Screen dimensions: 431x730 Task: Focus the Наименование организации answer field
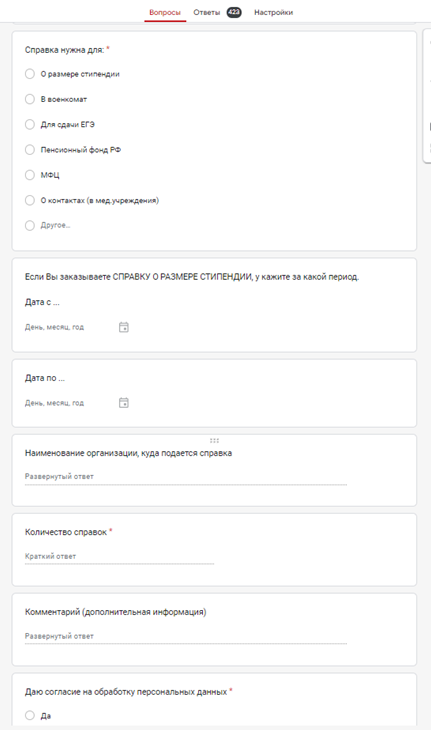[186, 477]
